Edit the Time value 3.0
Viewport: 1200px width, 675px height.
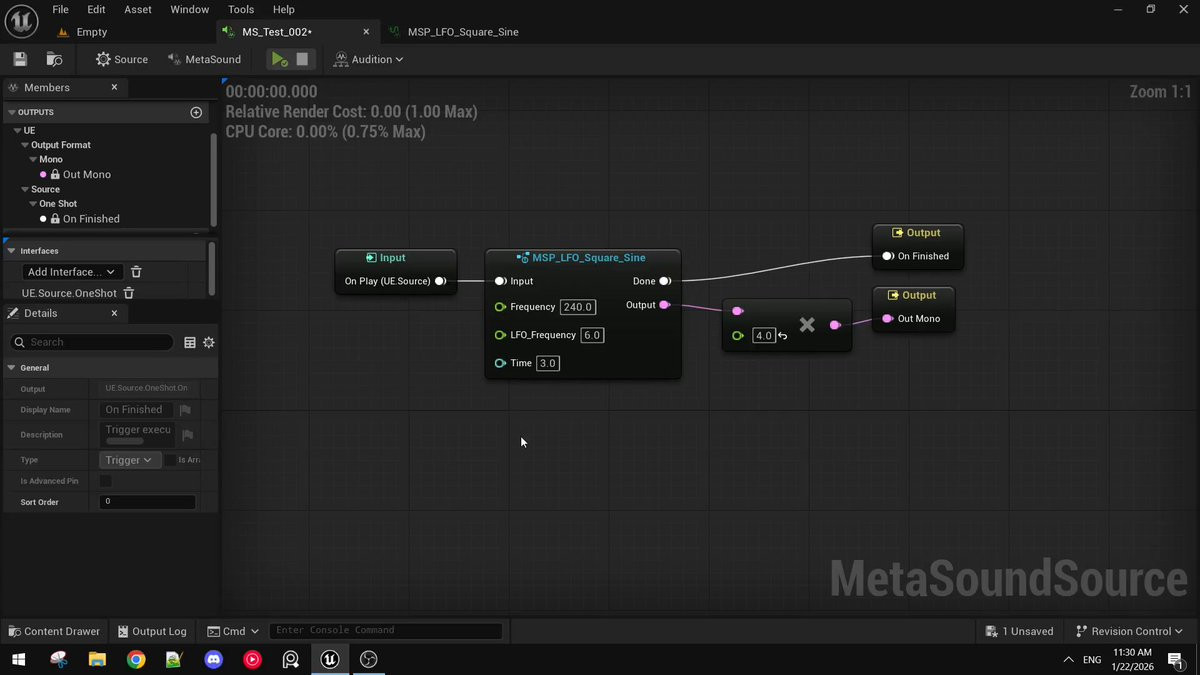point(547,363)
